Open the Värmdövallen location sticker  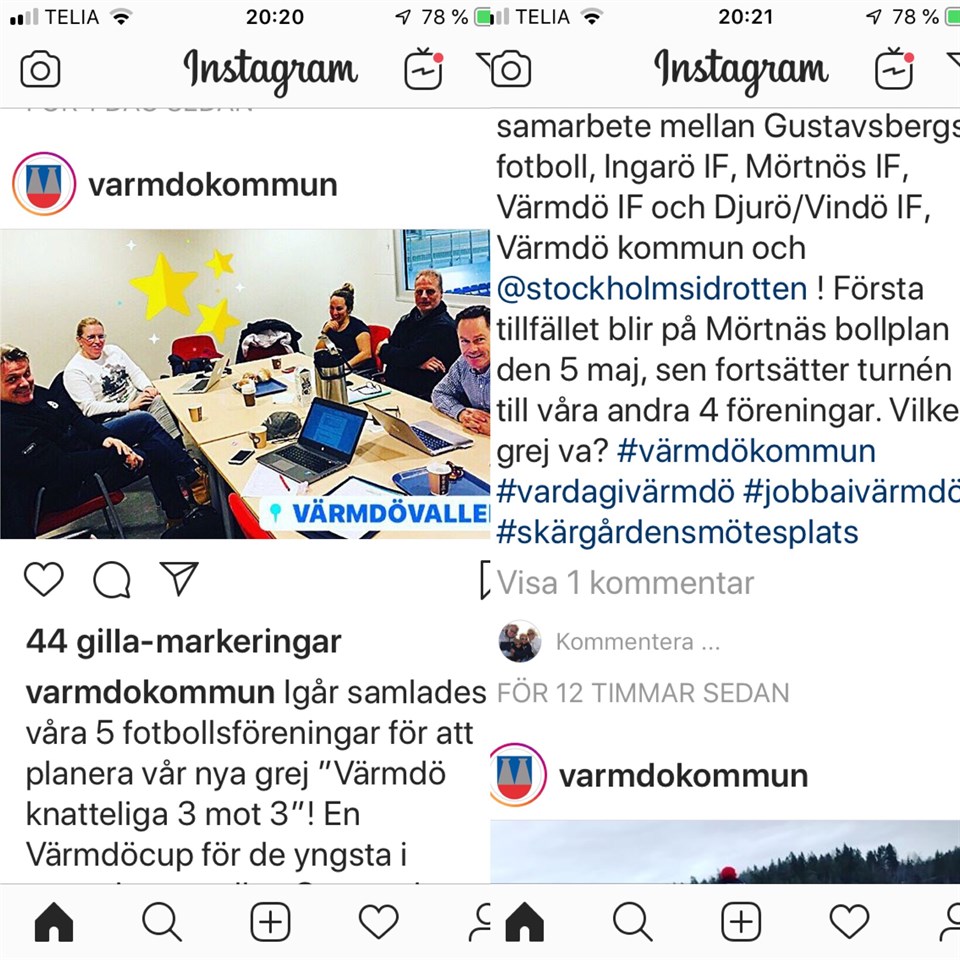point(375,514)
